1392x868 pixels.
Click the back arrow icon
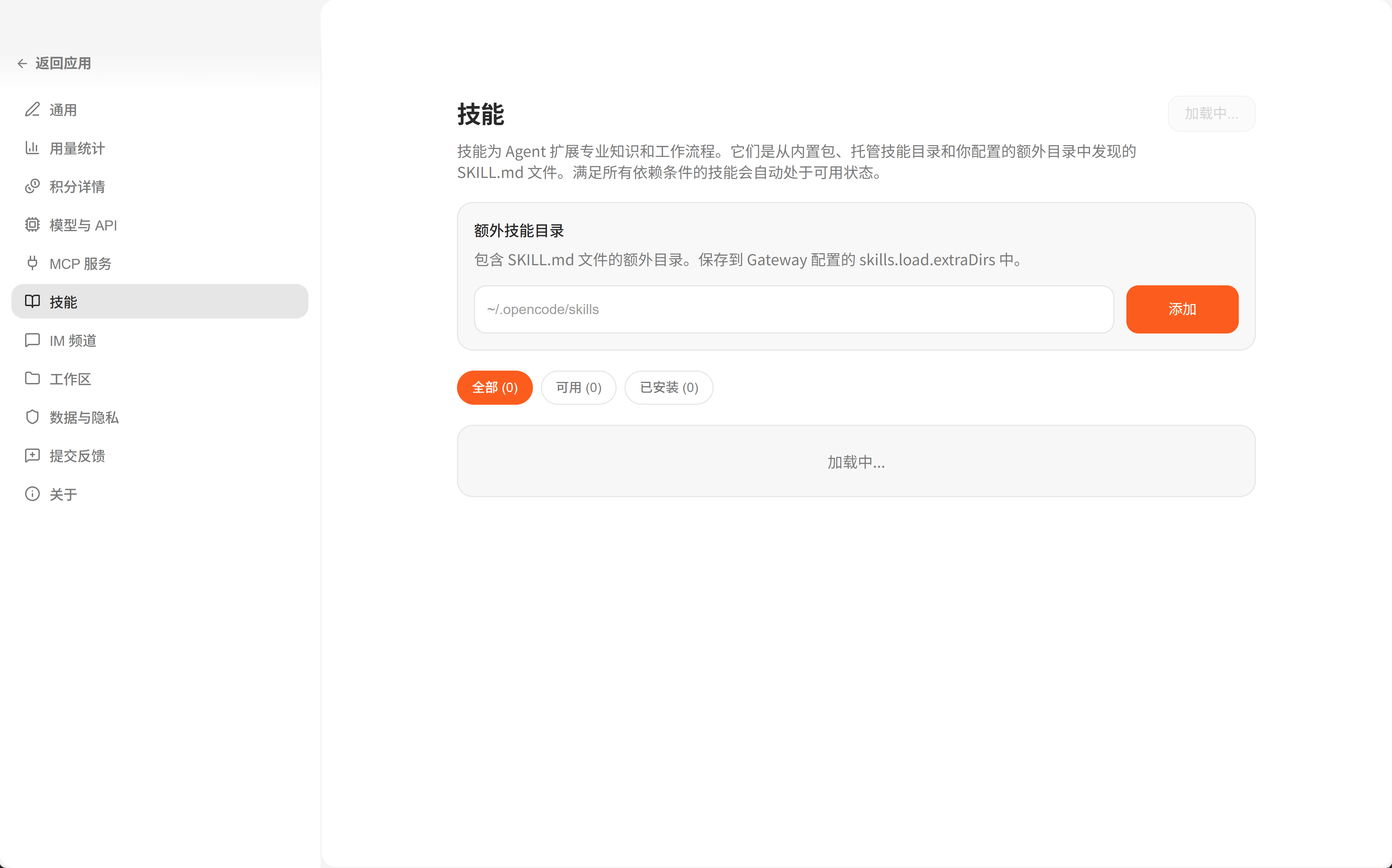[22, 63]
